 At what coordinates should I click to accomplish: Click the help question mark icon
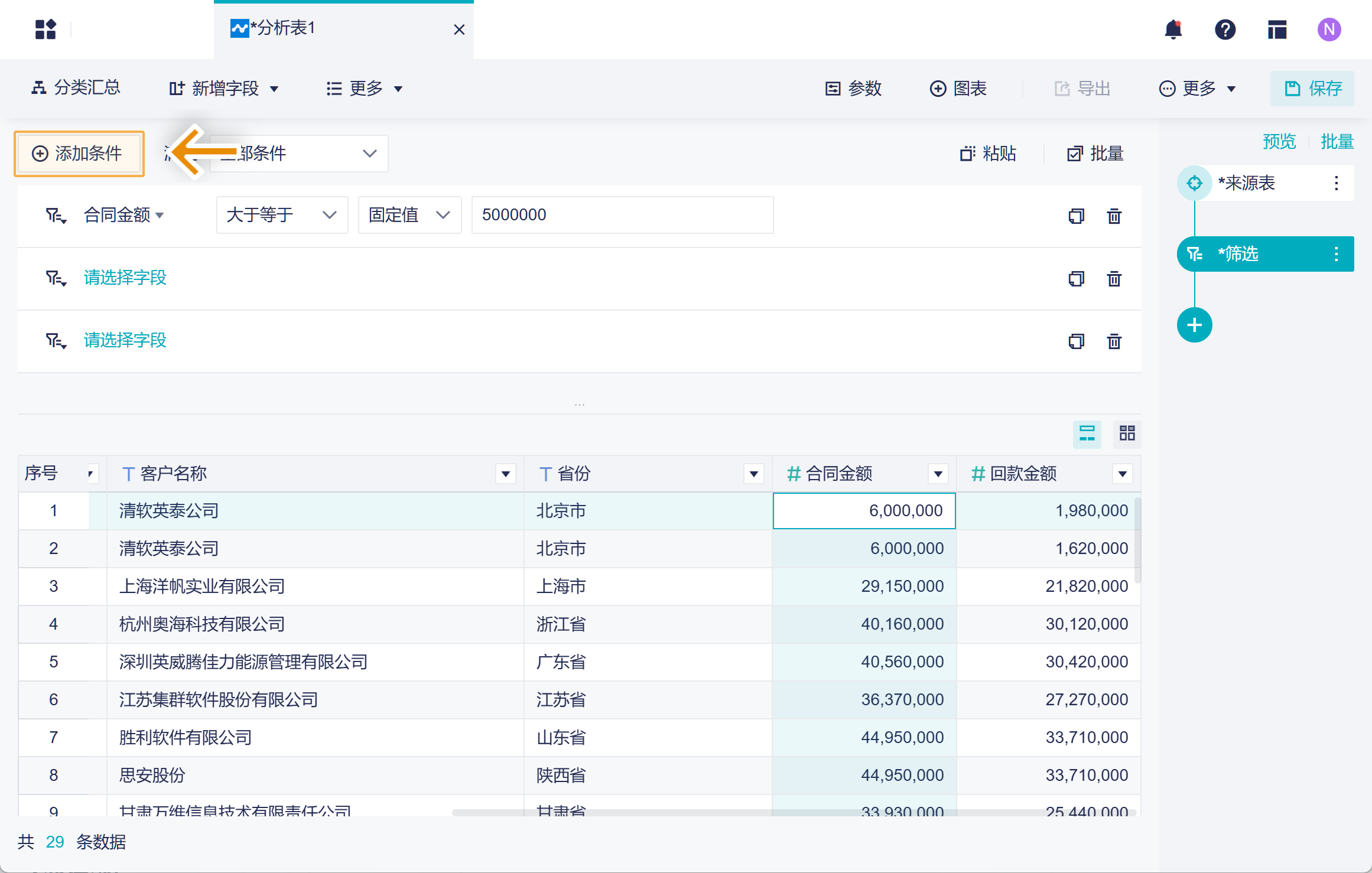[x=1225, y=30]
